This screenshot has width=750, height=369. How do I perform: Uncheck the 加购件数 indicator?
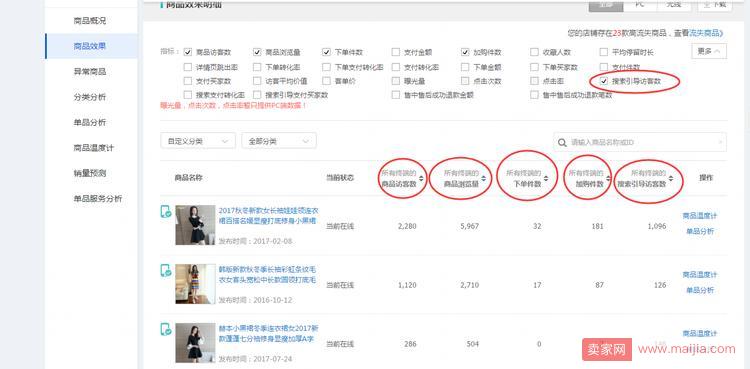point(465,52)
